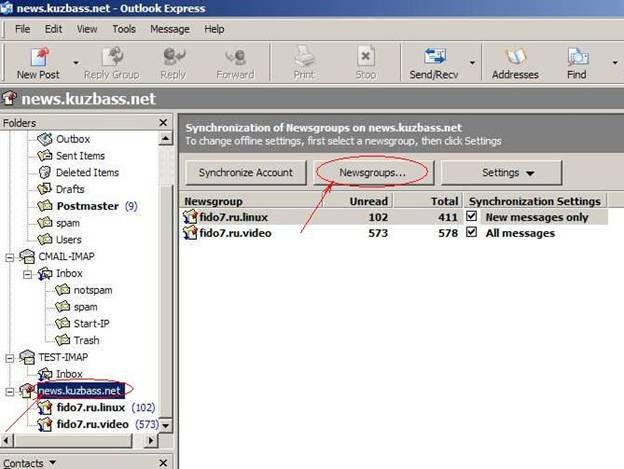Open the Settings dropdown button
Image resolution: width=624 pixels, height=469 pixels.
click(x=501, y=173)
